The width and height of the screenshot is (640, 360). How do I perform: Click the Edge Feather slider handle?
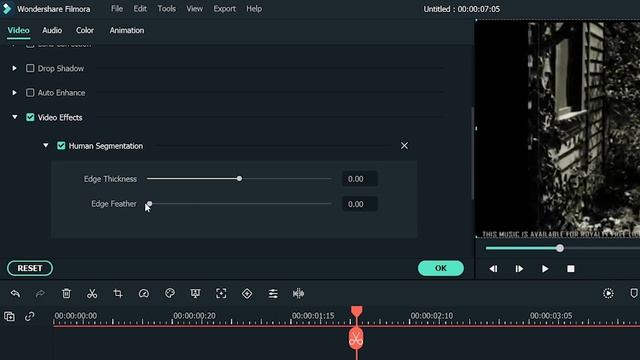pyautogui.click(x=149, y=204)
